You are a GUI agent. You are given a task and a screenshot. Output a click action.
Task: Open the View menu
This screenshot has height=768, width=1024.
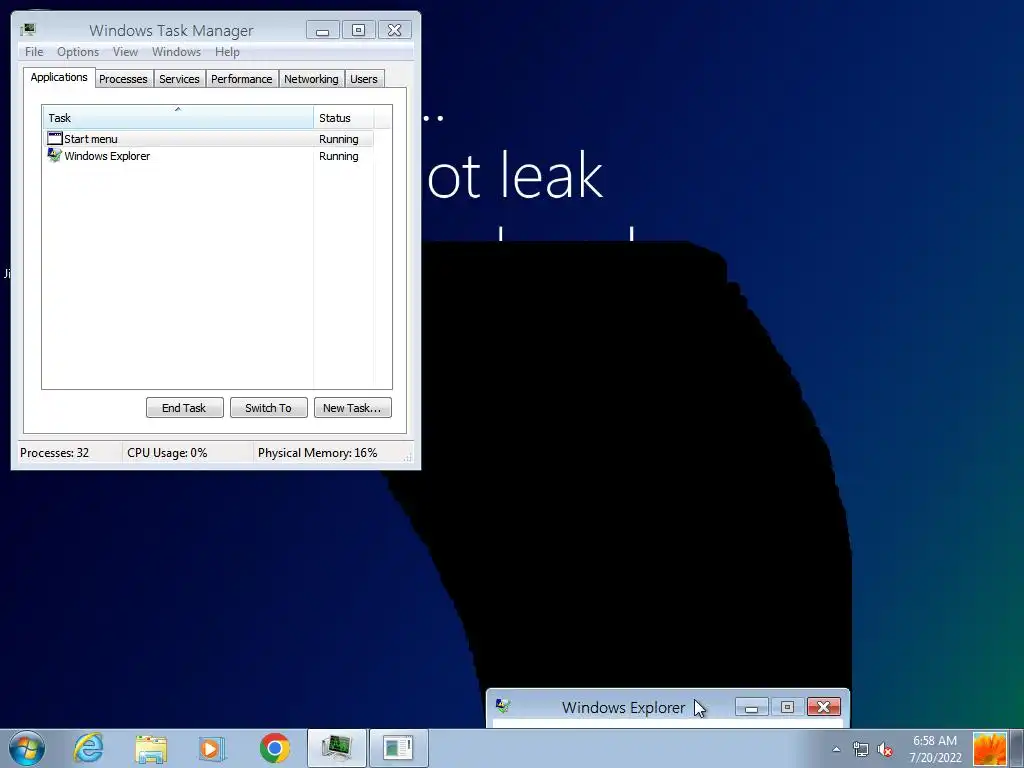pos(125,52)
